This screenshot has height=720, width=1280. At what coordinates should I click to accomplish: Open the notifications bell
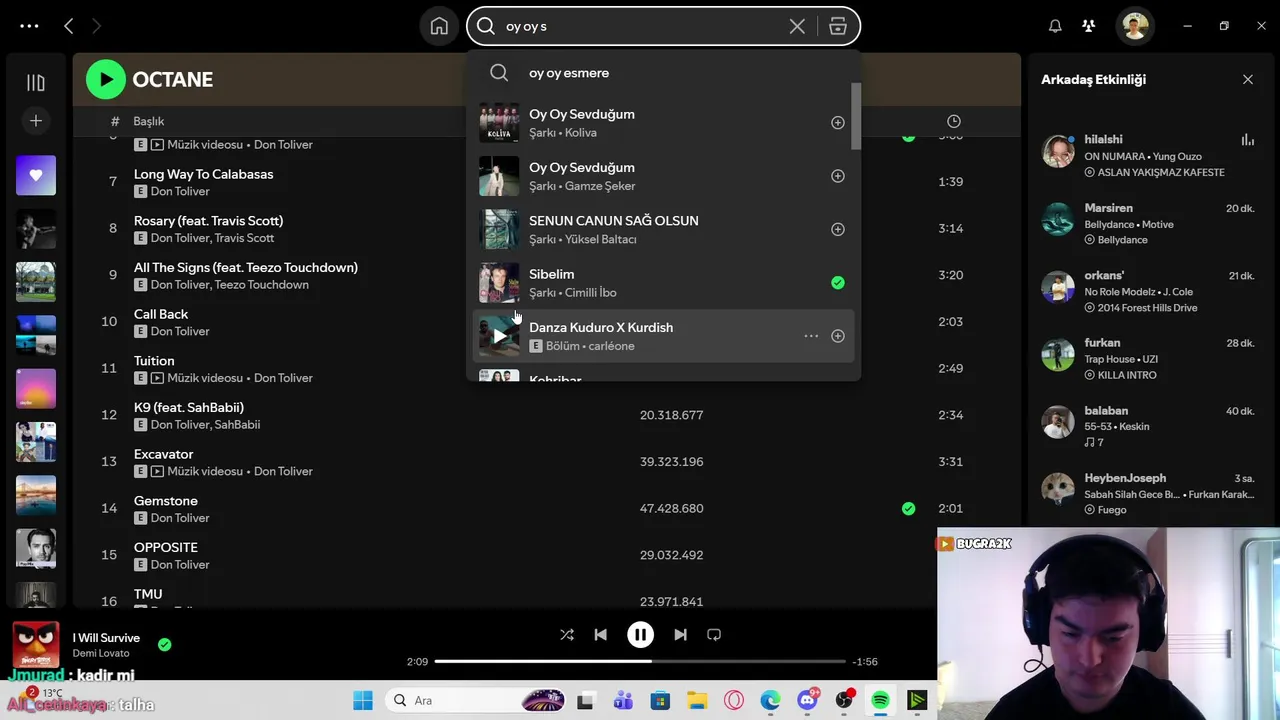click(1055, 27)
